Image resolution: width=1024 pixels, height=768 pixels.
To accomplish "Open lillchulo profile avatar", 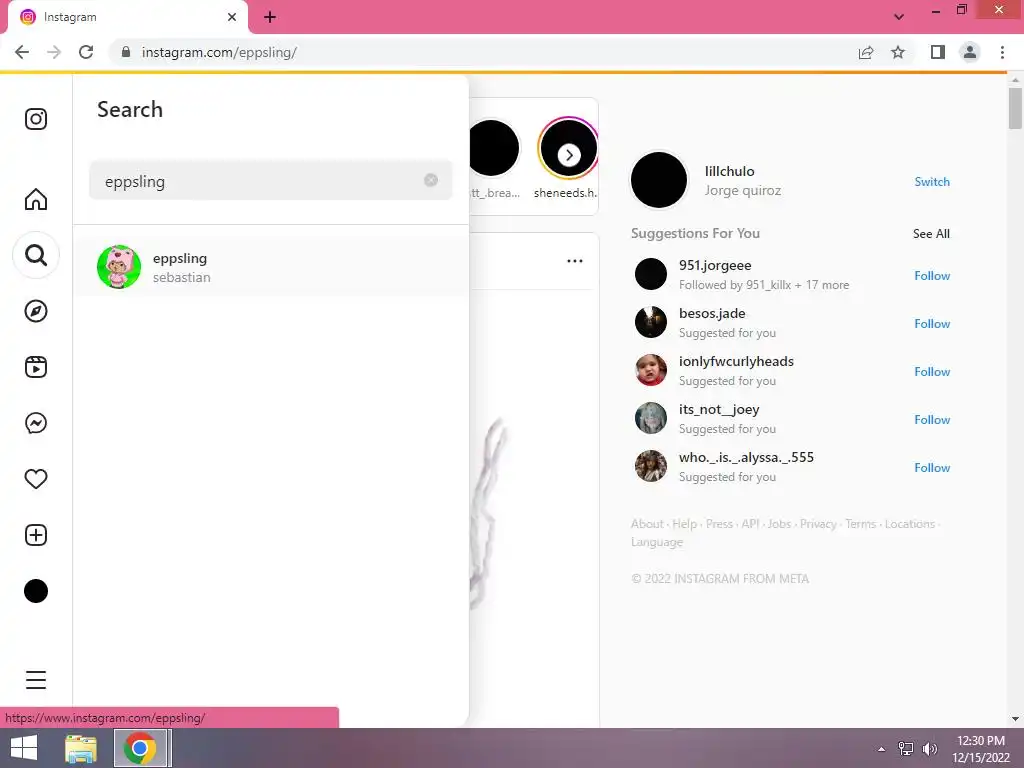I will (659, 180).
